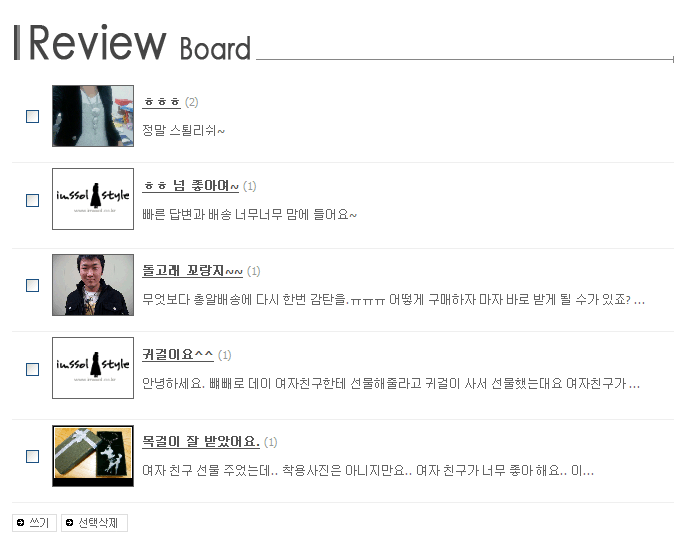The height and width of the screenshot is (556, 689).
Task: Mark the checkbox next to 귀걸이요^^ review
Action: click(x=33, y=369)
